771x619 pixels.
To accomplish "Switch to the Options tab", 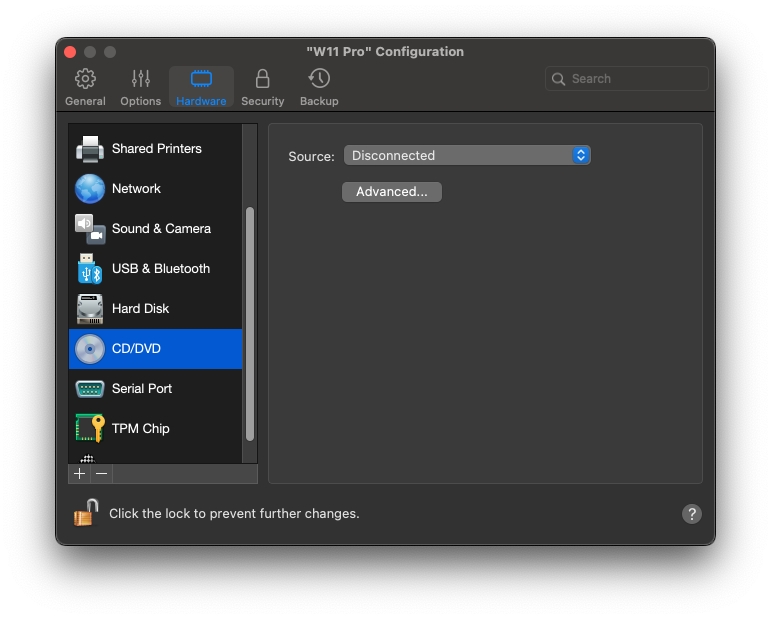I will point(140,88).
